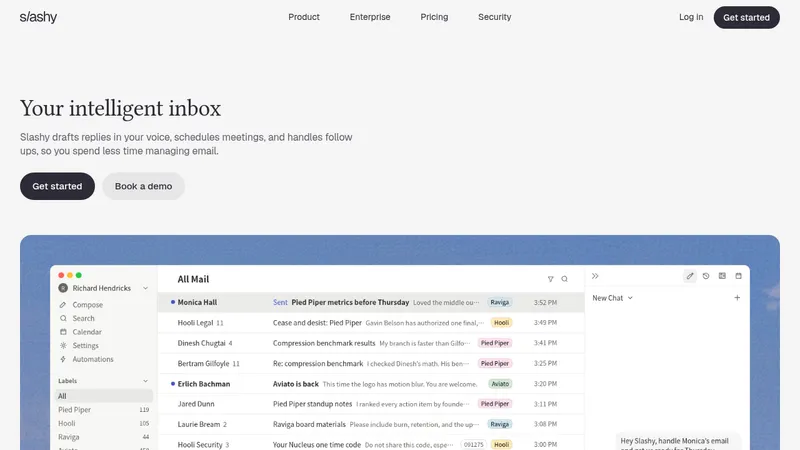Open Pied Piper standup notes email

click(371, 404)
